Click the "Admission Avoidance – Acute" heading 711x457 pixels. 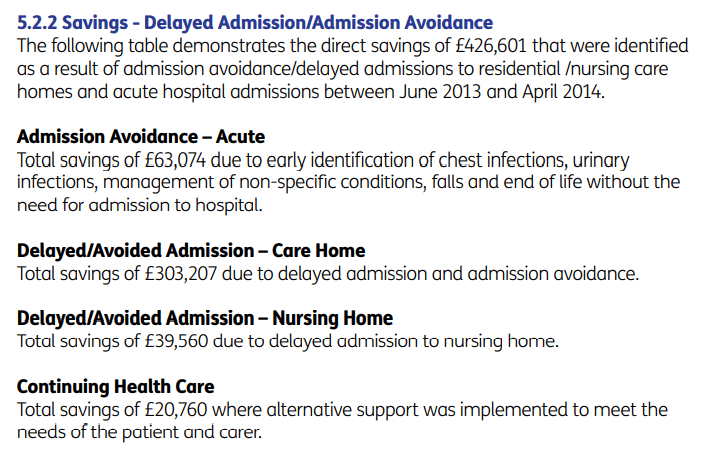click(x=141, y=137)
